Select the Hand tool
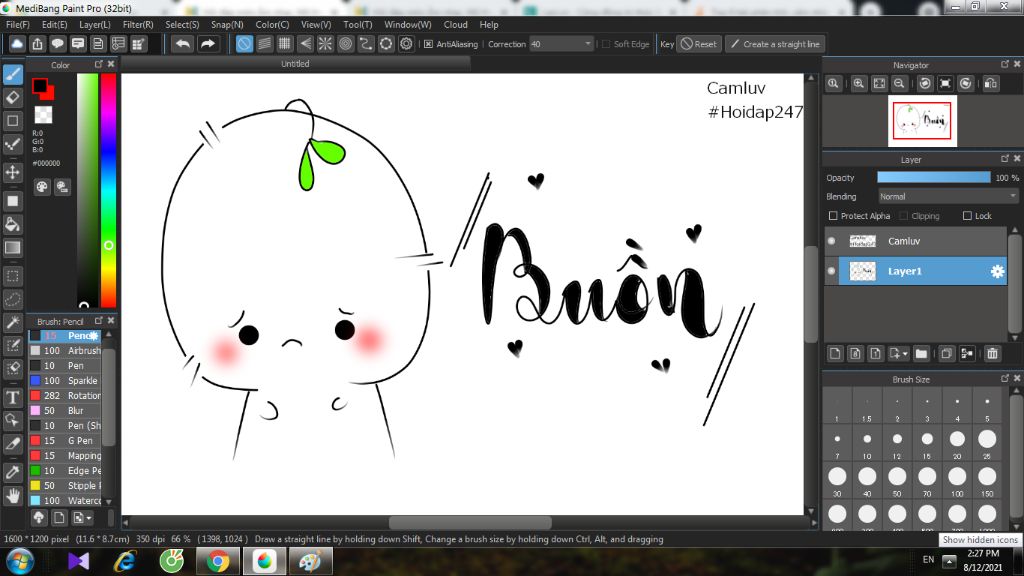Screen dimensions: 1024x576 (13, 496)
